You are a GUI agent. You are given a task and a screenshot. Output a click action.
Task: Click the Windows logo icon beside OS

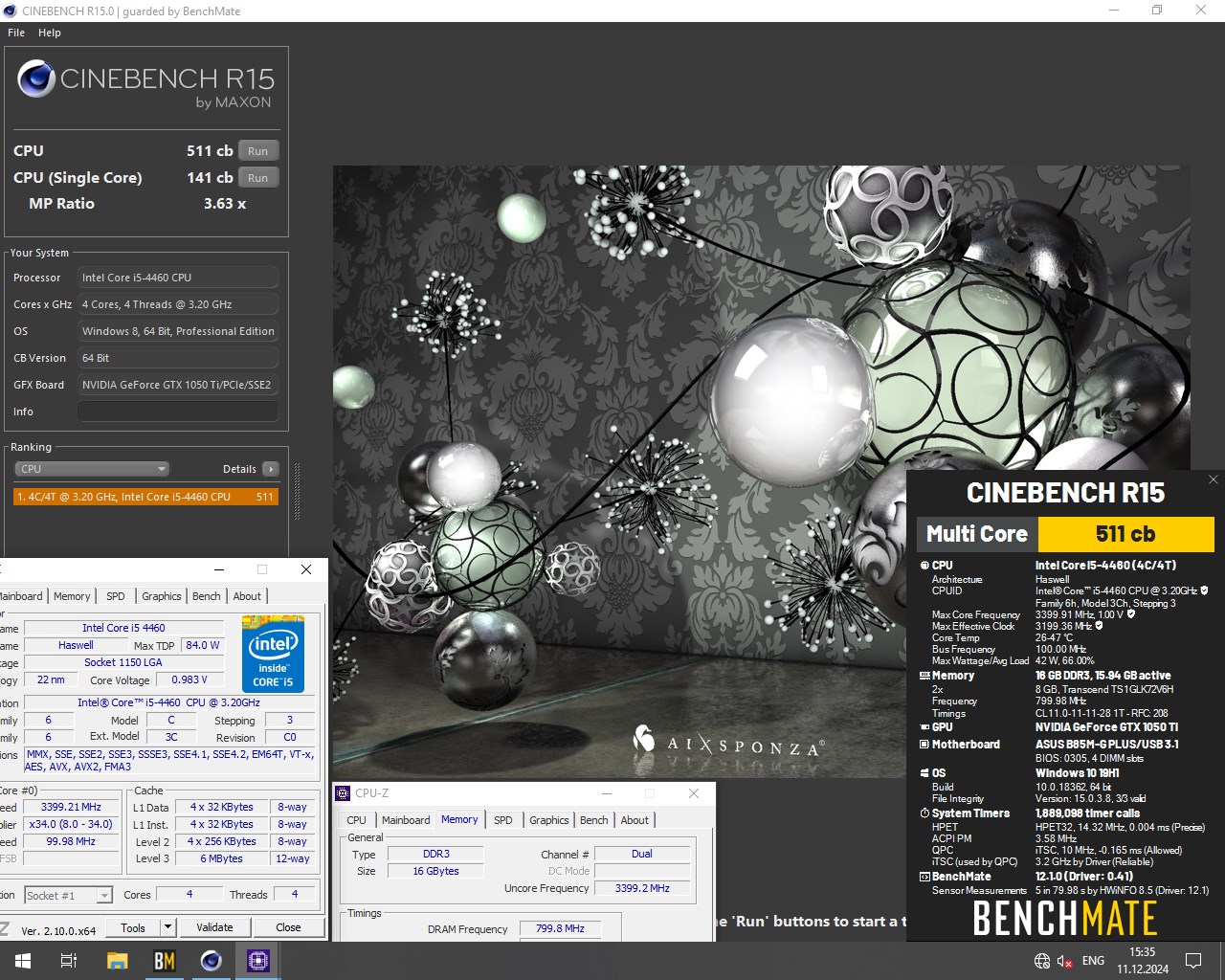click(x=924, y=773)
